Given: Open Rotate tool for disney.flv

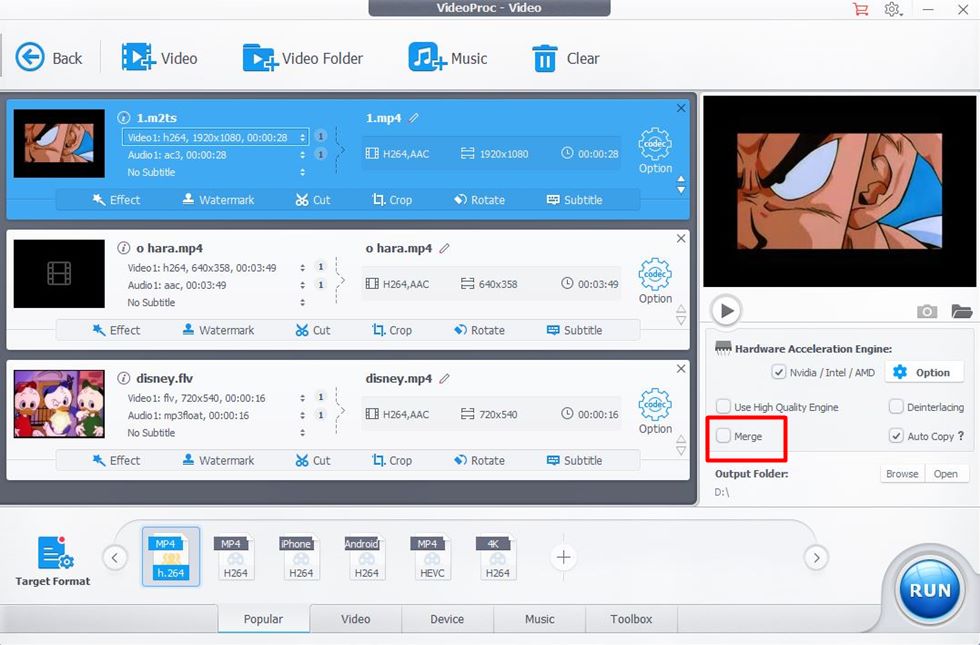Looking at the screenshot, I should pyautogui.click(x=479, y=461).
